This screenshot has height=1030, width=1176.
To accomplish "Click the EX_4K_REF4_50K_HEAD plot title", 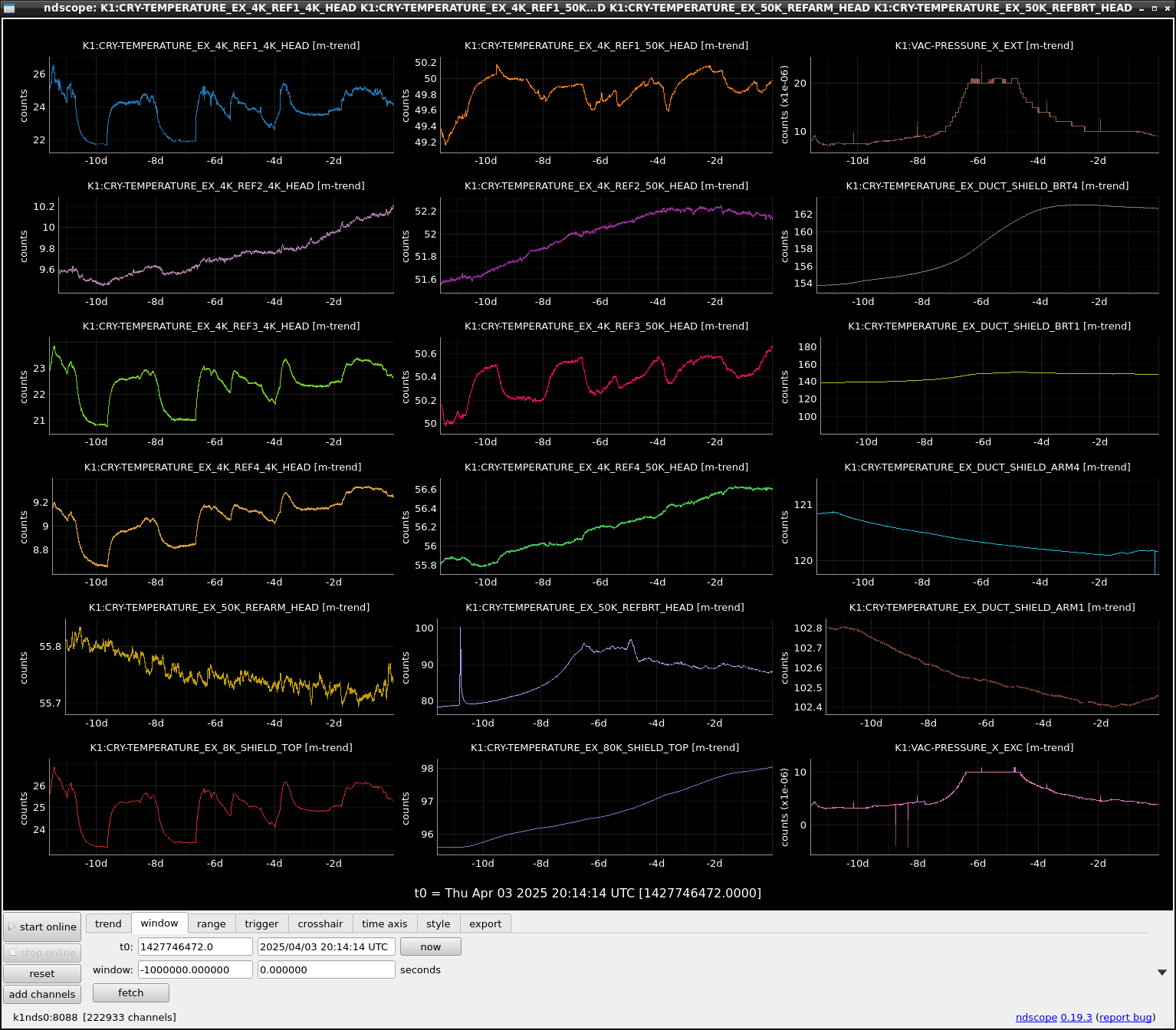I will [606, 467].
